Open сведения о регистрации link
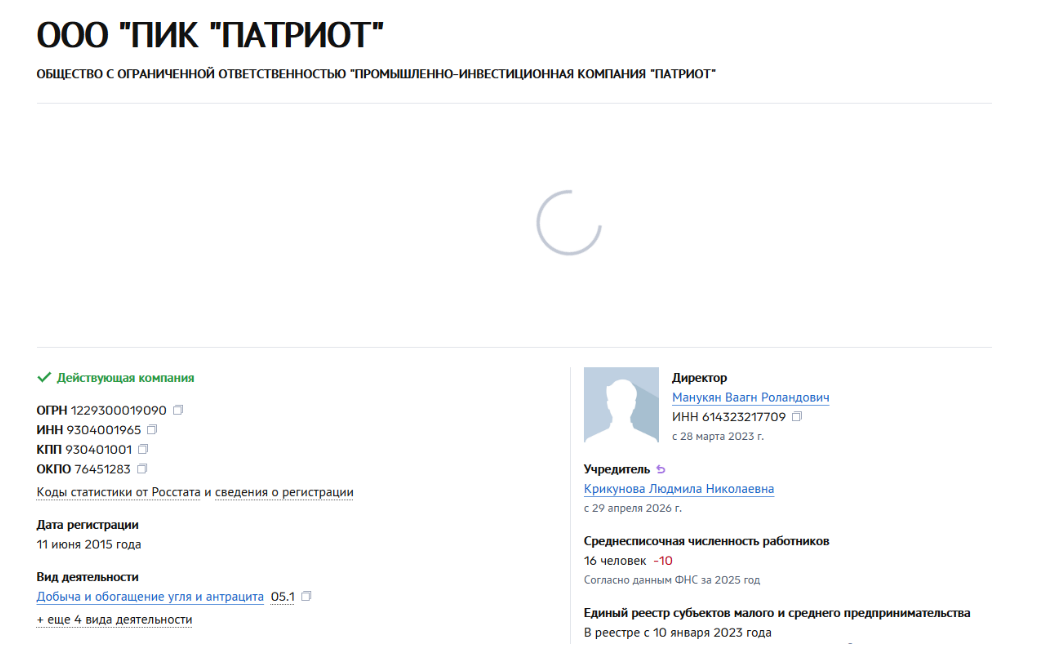 tap(284, 493)
